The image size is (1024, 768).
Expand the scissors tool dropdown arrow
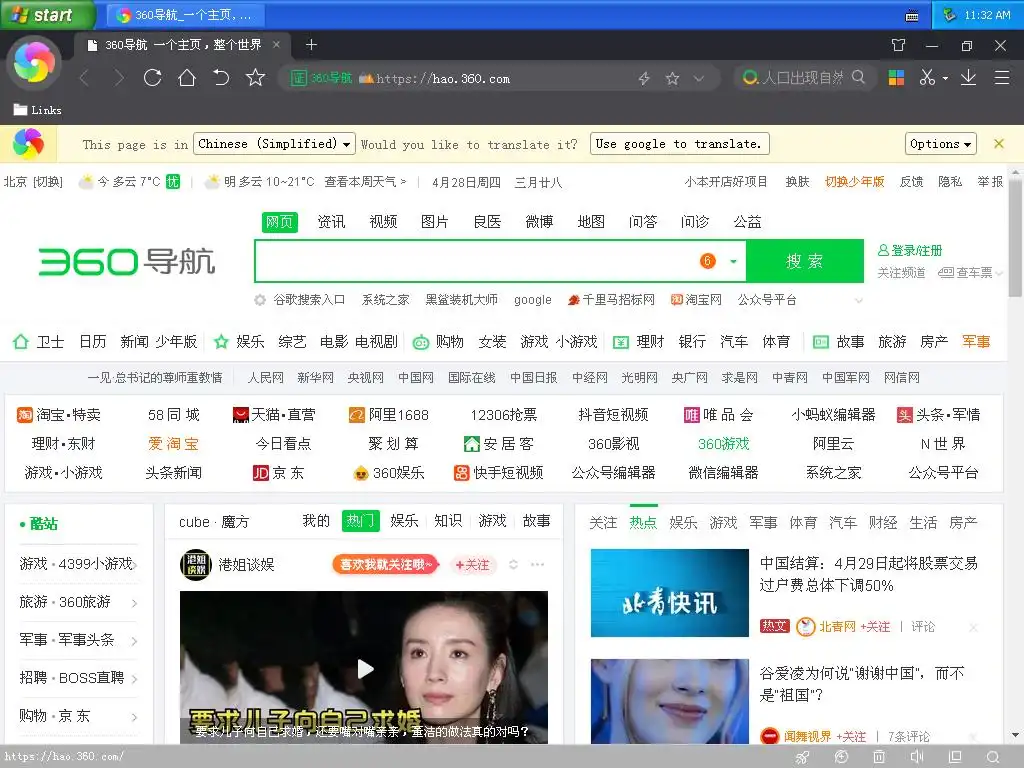click(x=945, y=79)
